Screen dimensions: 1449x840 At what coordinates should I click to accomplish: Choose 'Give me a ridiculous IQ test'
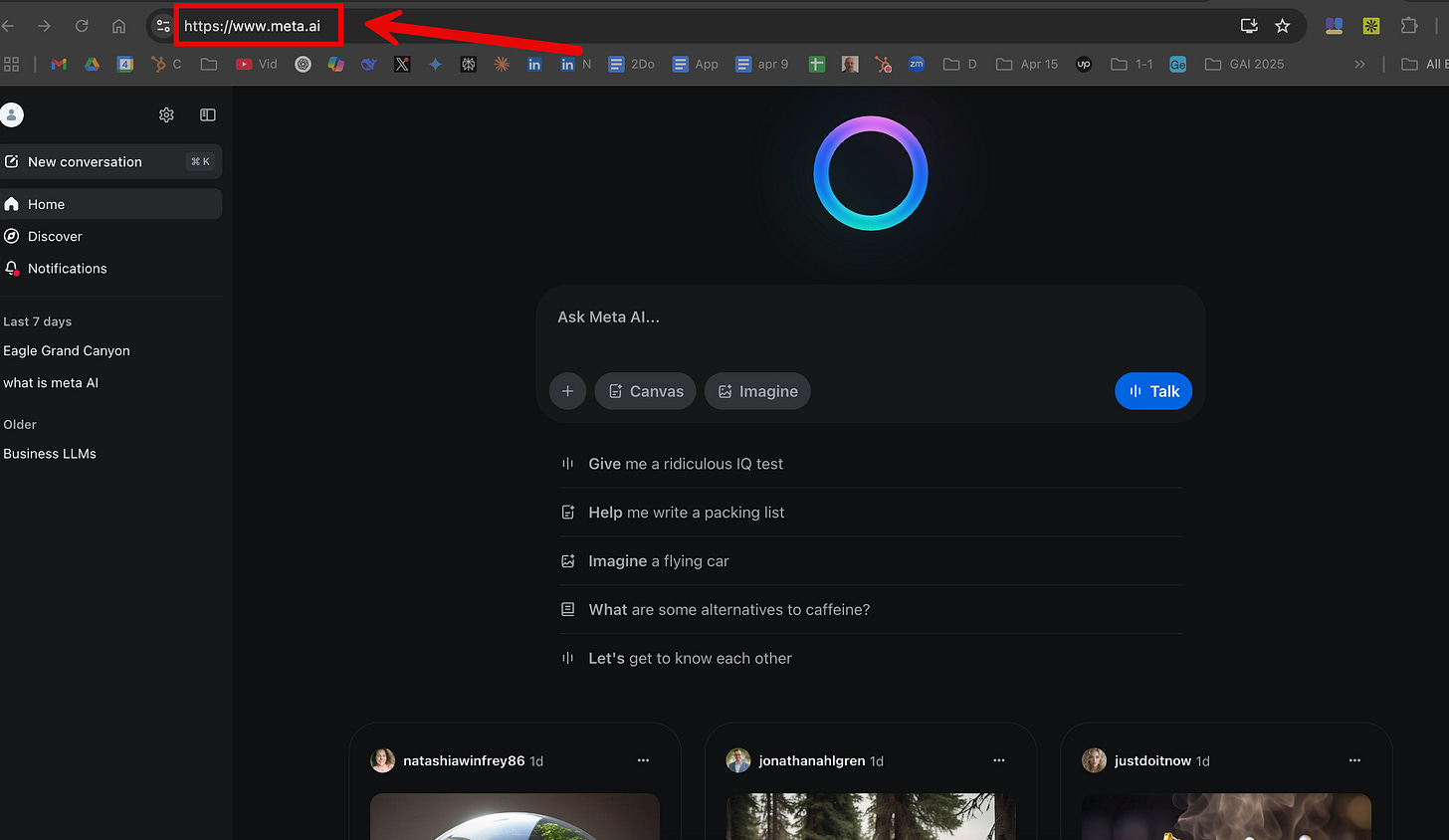coord(871,464)
